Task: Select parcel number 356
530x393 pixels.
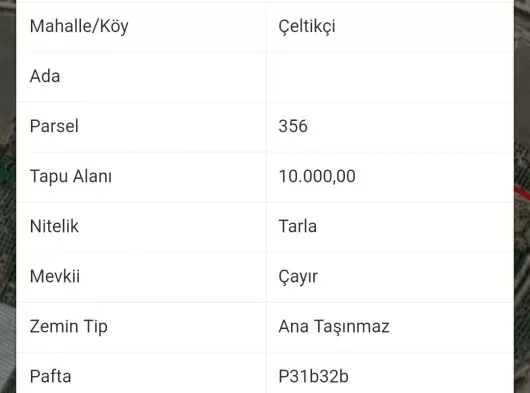Action: pyautogui.click(x=293, y=126)
